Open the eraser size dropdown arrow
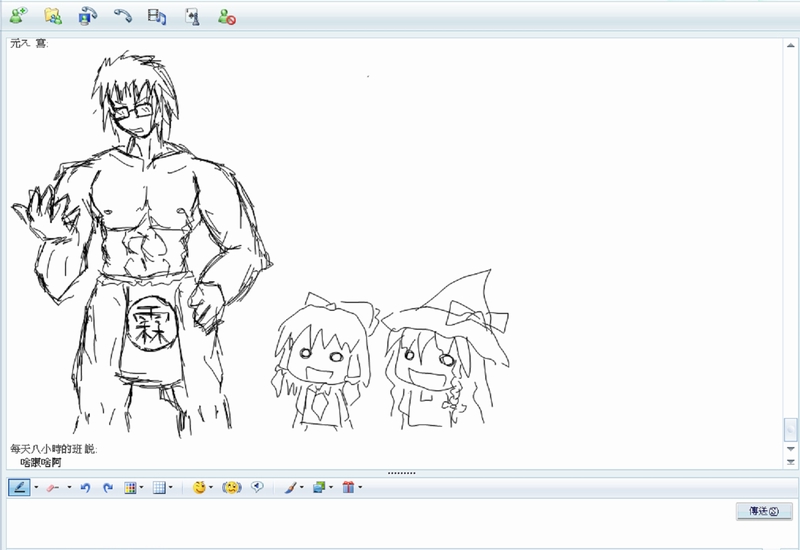 69,488
